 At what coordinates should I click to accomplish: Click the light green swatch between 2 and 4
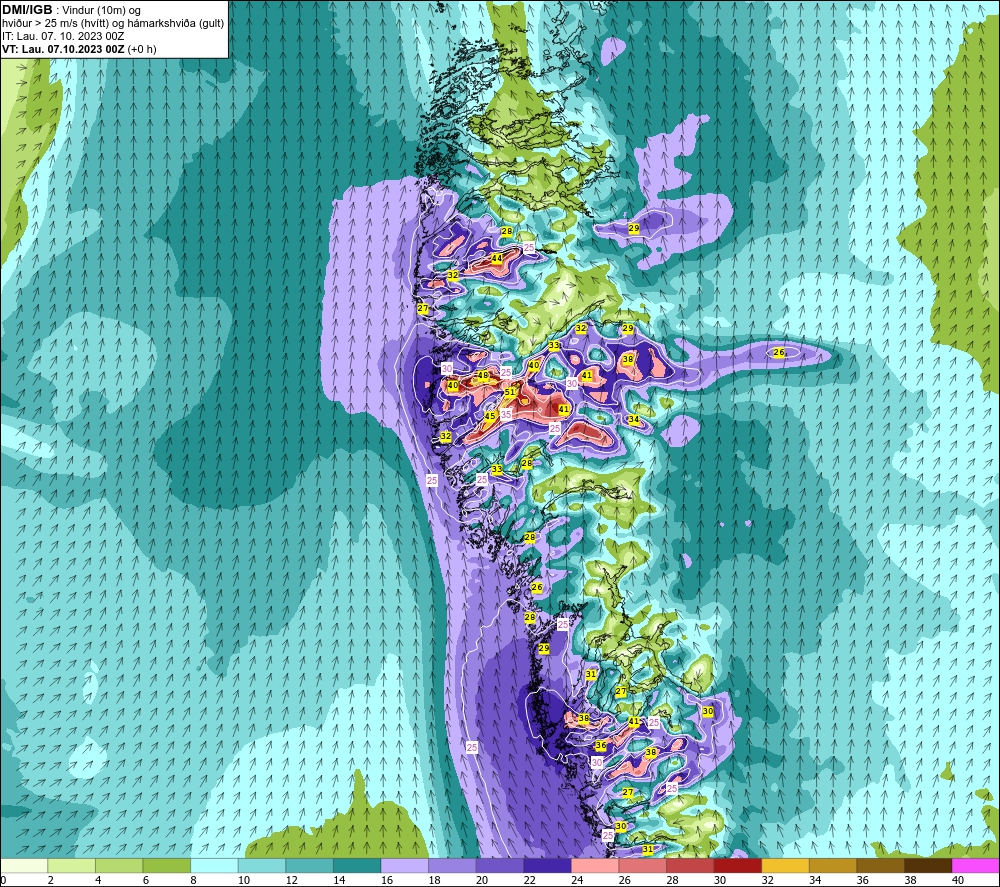[x=71, y=865]
